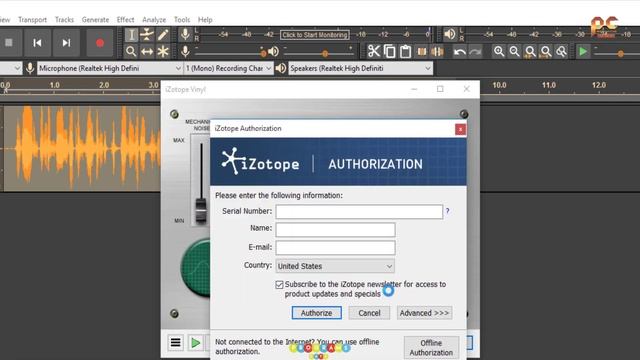Click the Cancel button in authorization dialog

click(x=369, y=313)
